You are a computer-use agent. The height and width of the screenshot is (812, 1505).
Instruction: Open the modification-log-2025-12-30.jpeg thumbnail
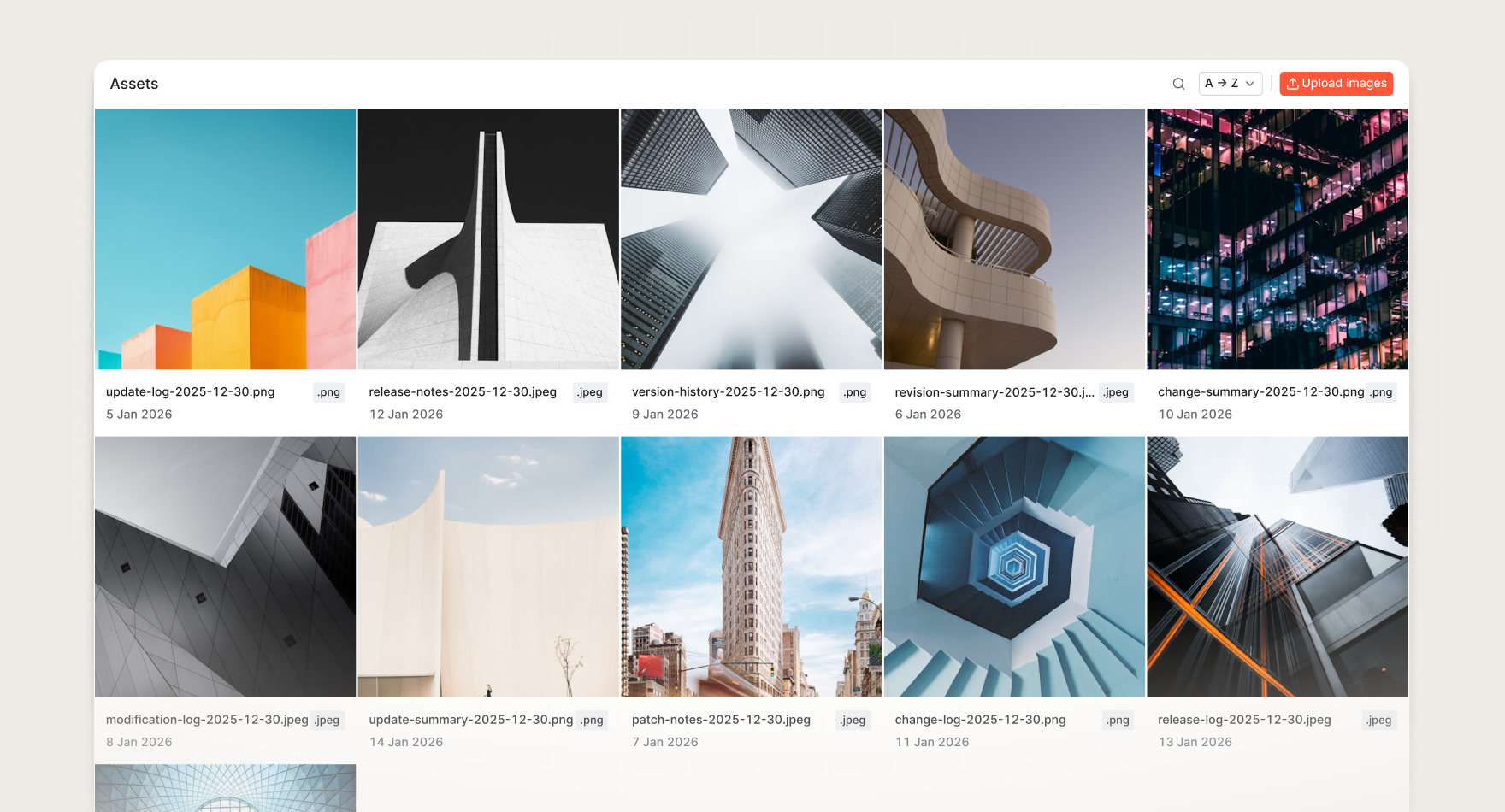(x=226, y=568)
